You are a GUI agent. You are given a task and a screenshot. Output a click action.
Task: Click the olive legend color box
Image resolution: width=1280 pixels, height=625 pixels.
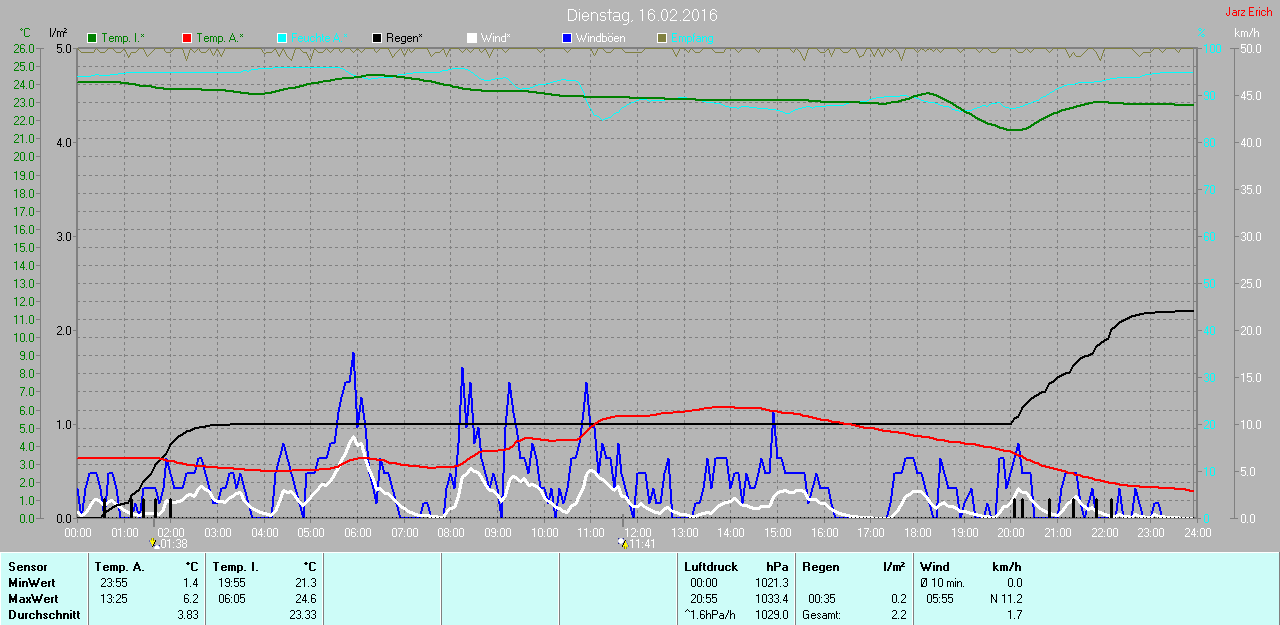[x=661, y=38]
